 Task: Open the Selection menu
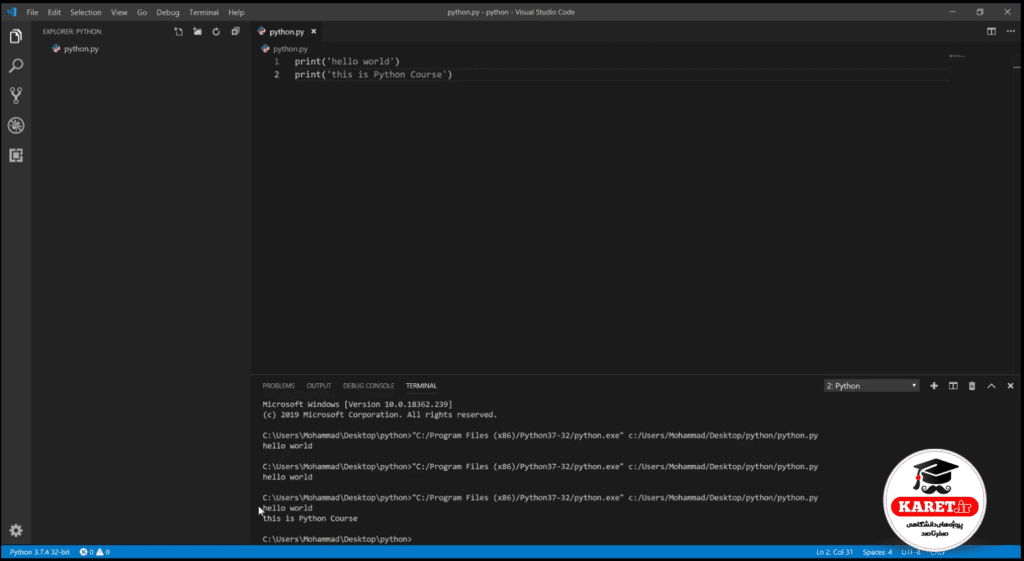click(x=86, y=12)
